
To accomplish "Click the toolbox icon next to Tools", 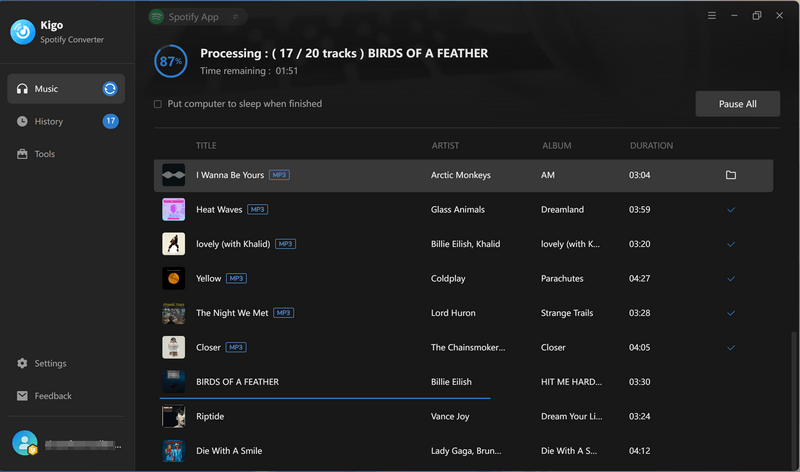I will coord(22,154).
